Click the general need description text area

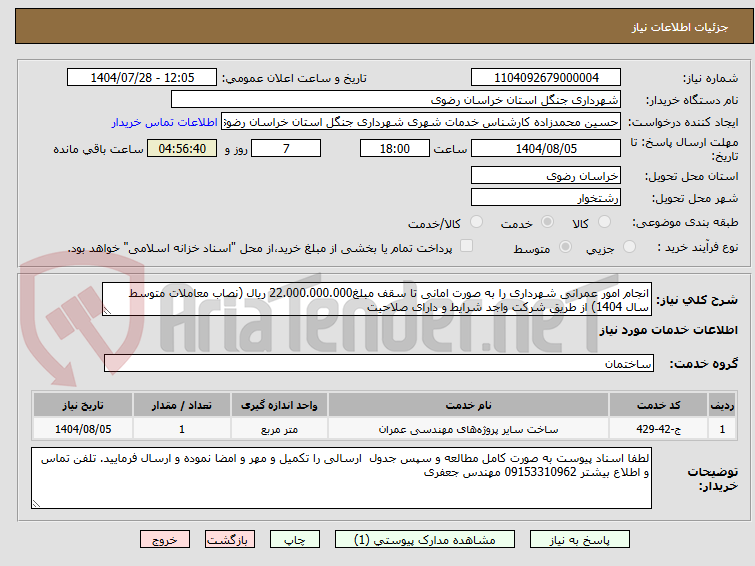[377, 299]
